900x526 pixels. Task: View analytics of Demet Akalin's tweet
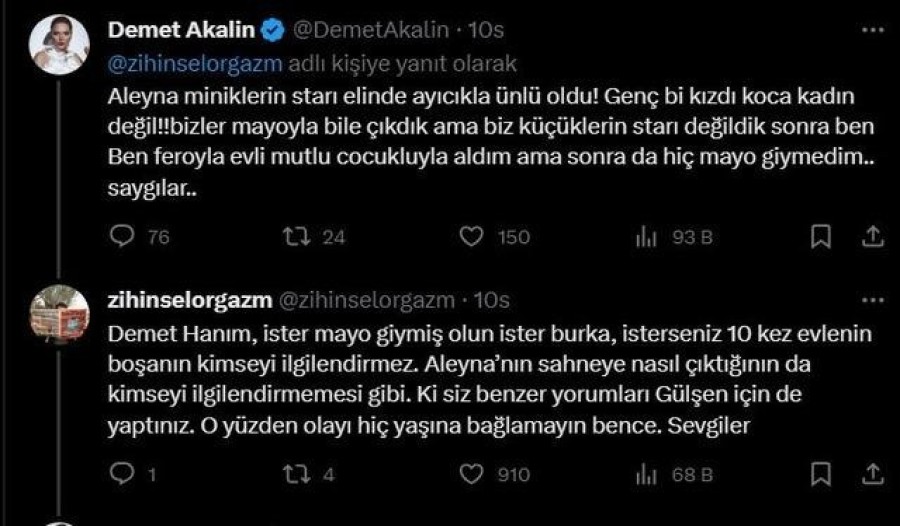(646, 237)
